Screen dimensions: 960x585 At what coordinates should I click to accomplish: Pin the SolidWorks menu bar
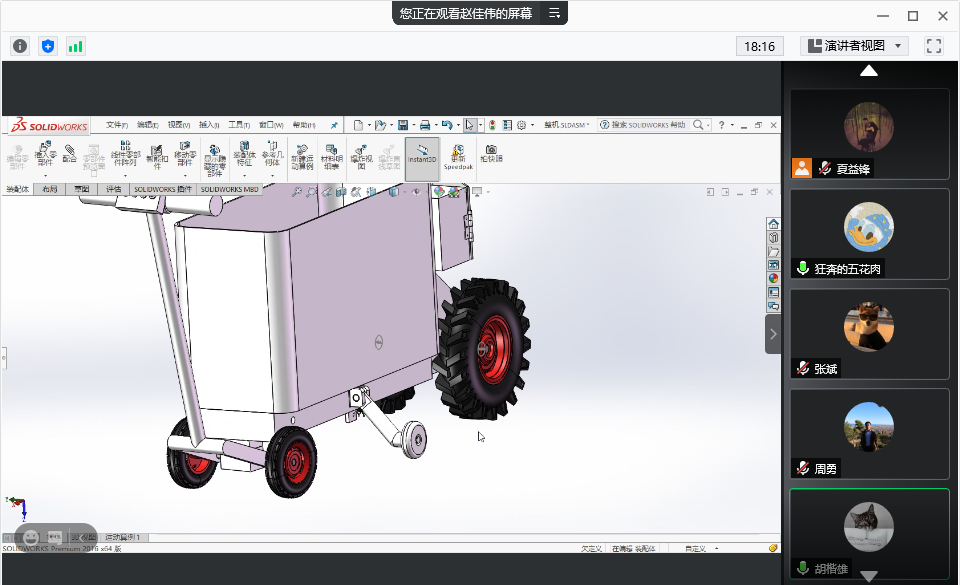coord(334,125)
